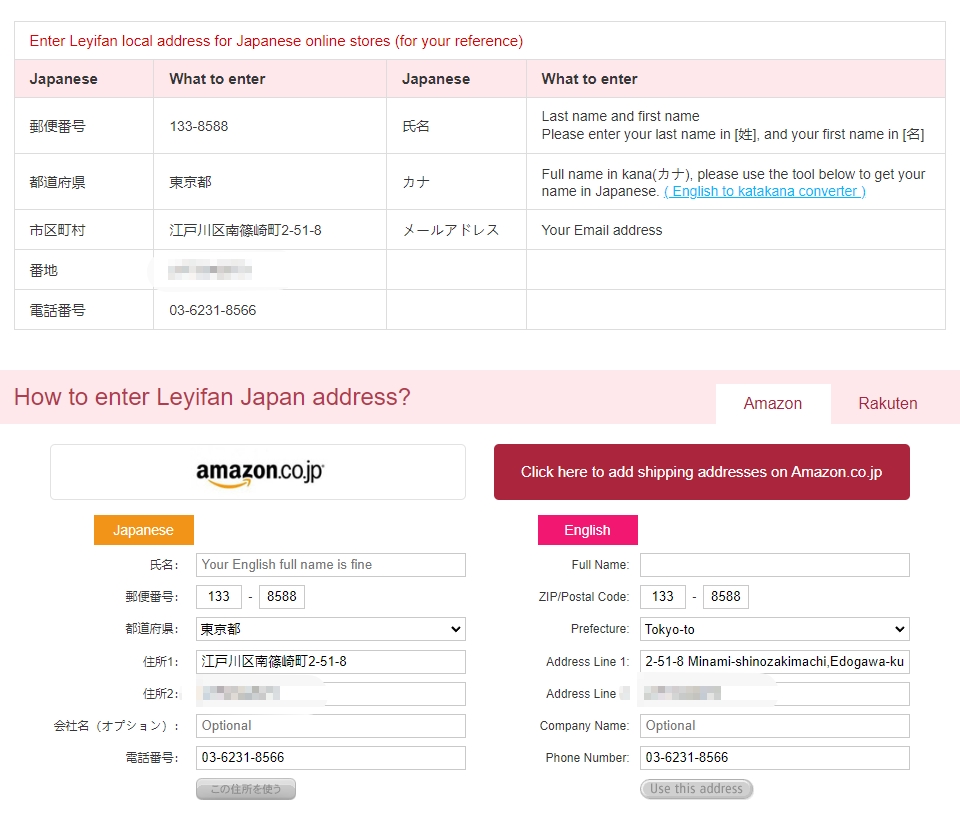960x836 pixels.
Task: Focus the English Full Name input field
Action: tap(775, 565)
